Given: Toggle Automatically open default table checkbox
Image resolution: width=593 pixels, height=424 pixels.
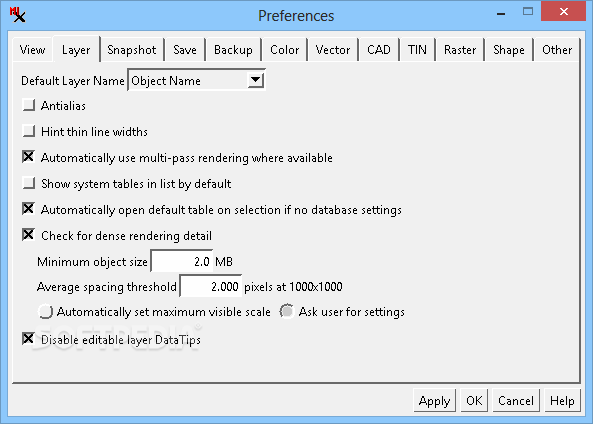Looking at the screenshot, I should (x=29, y=209).
